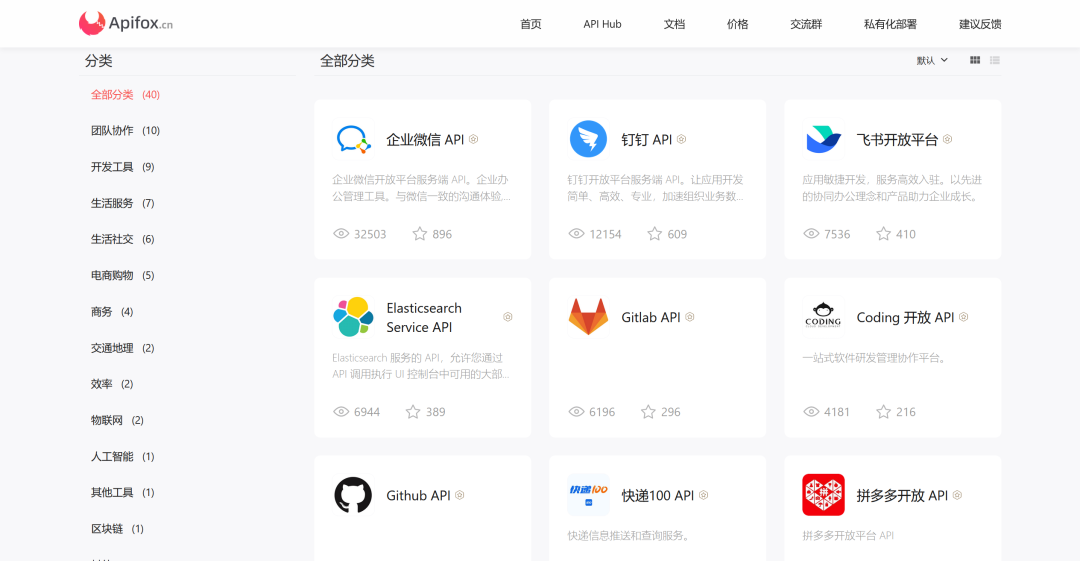Switch to list view layout
The image size is (1080, 561).
pyautogui.click(x=995, y=60)
